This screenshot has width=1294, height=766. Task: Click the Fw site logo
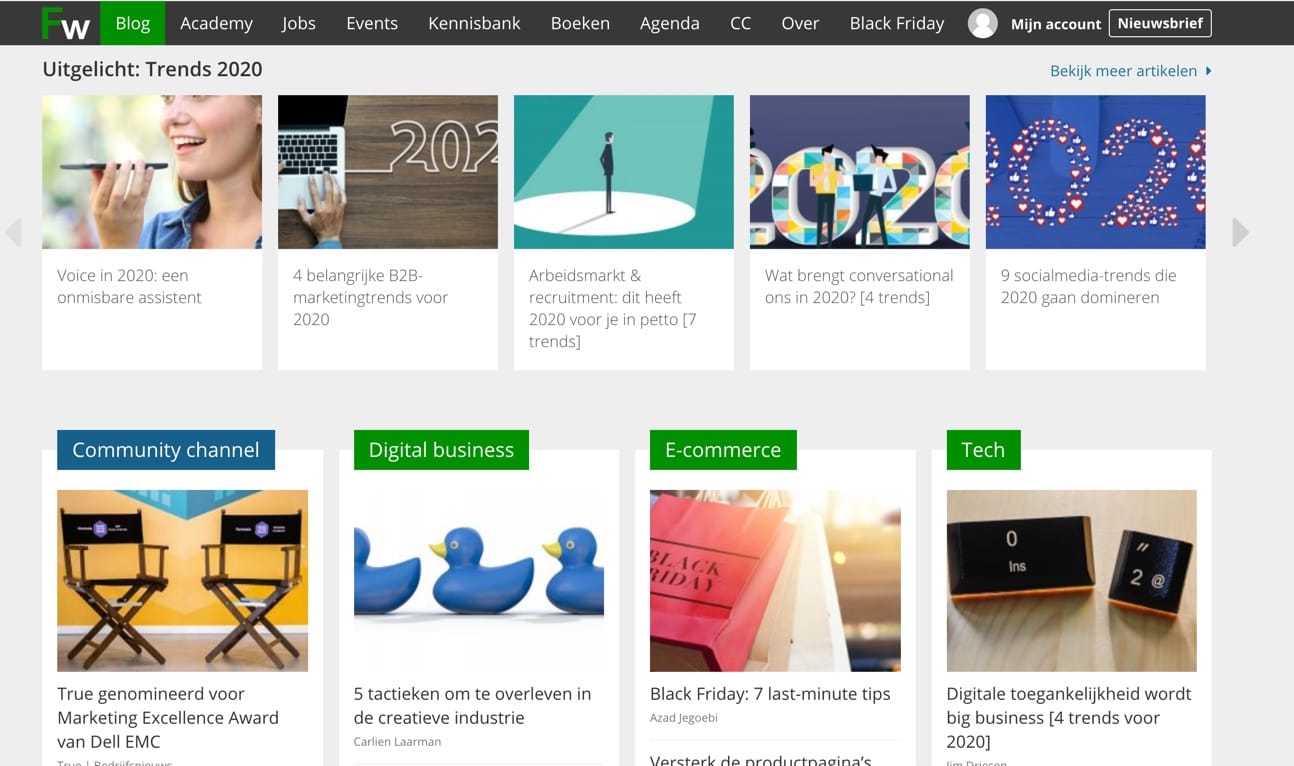[x=66, y=23]
